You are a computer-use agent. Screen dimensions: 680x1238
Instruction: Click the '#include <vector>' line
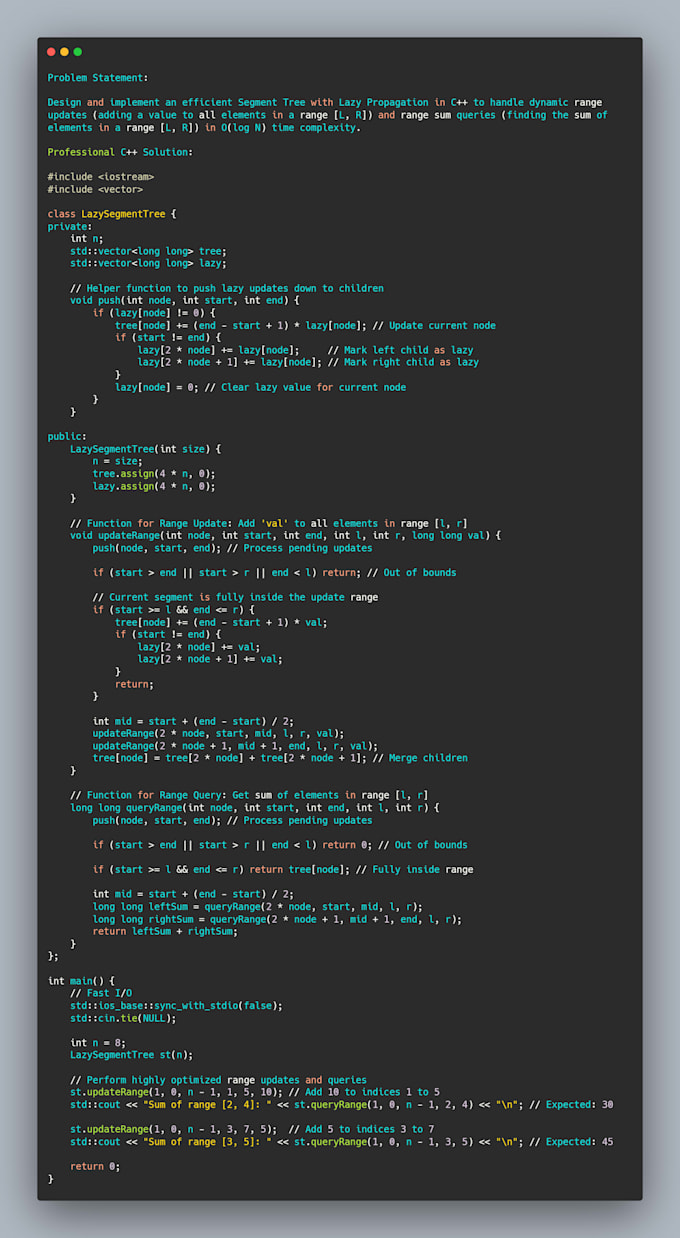(95, 189)
